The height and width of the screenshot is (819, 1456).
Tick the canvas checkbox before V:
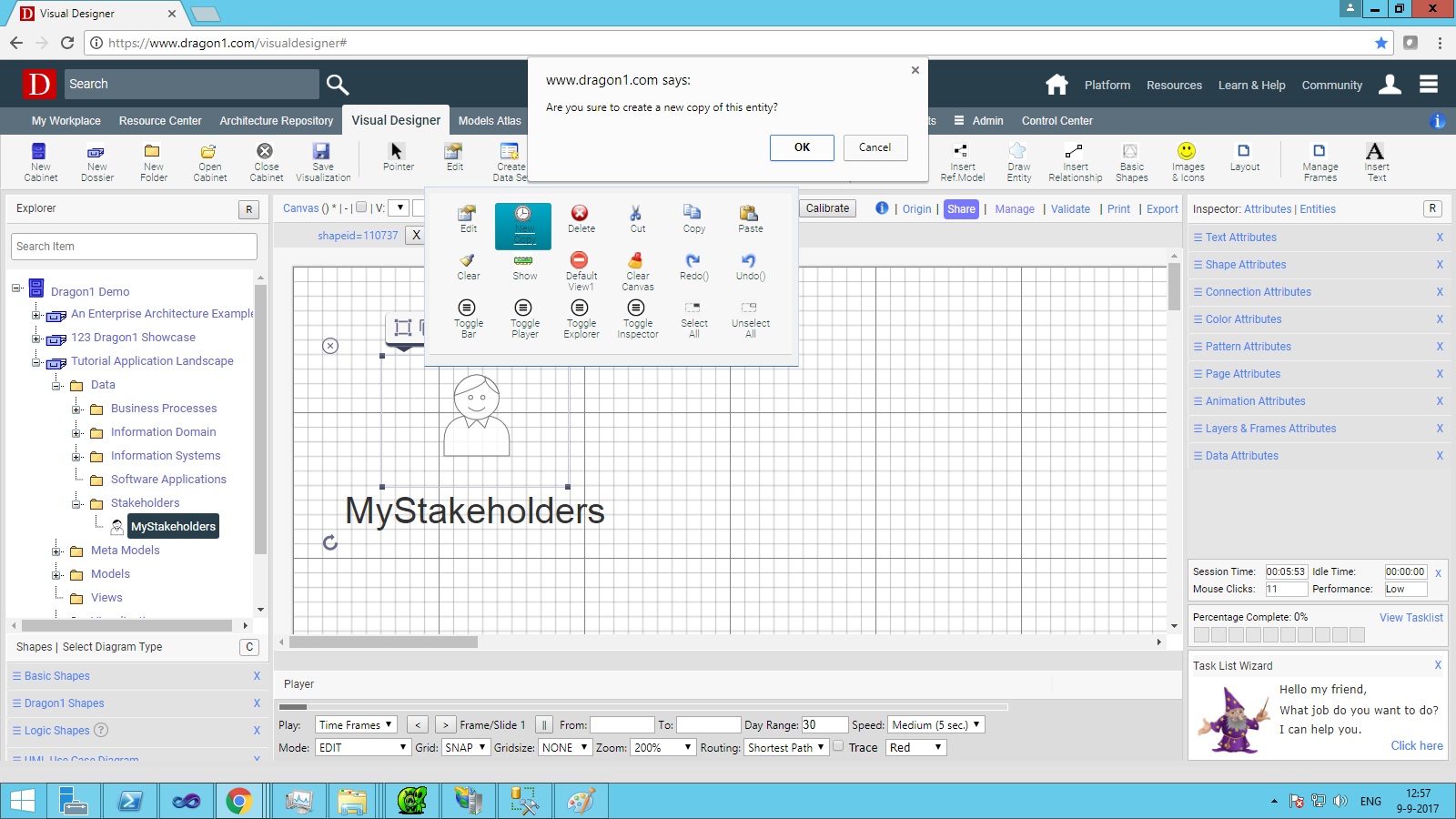[361, 207]
